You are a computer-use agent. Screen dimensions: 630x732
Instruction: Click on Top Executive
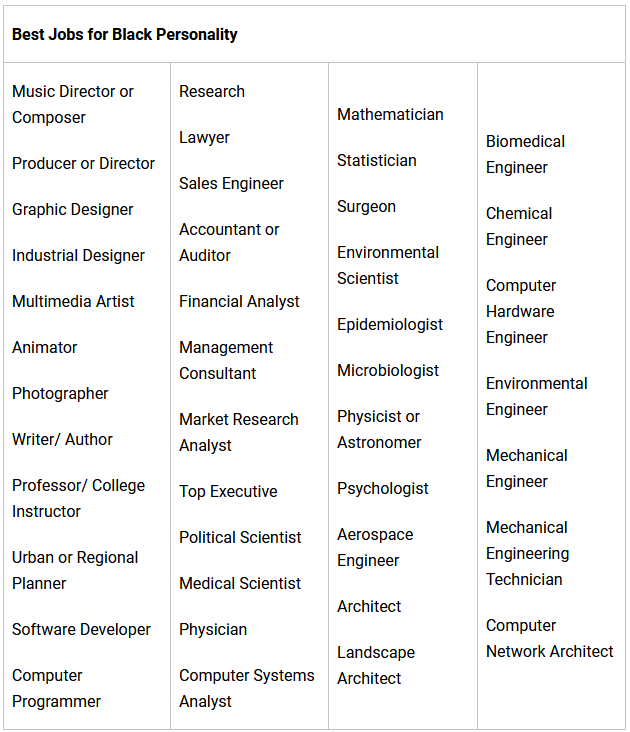tap(228, 491)
